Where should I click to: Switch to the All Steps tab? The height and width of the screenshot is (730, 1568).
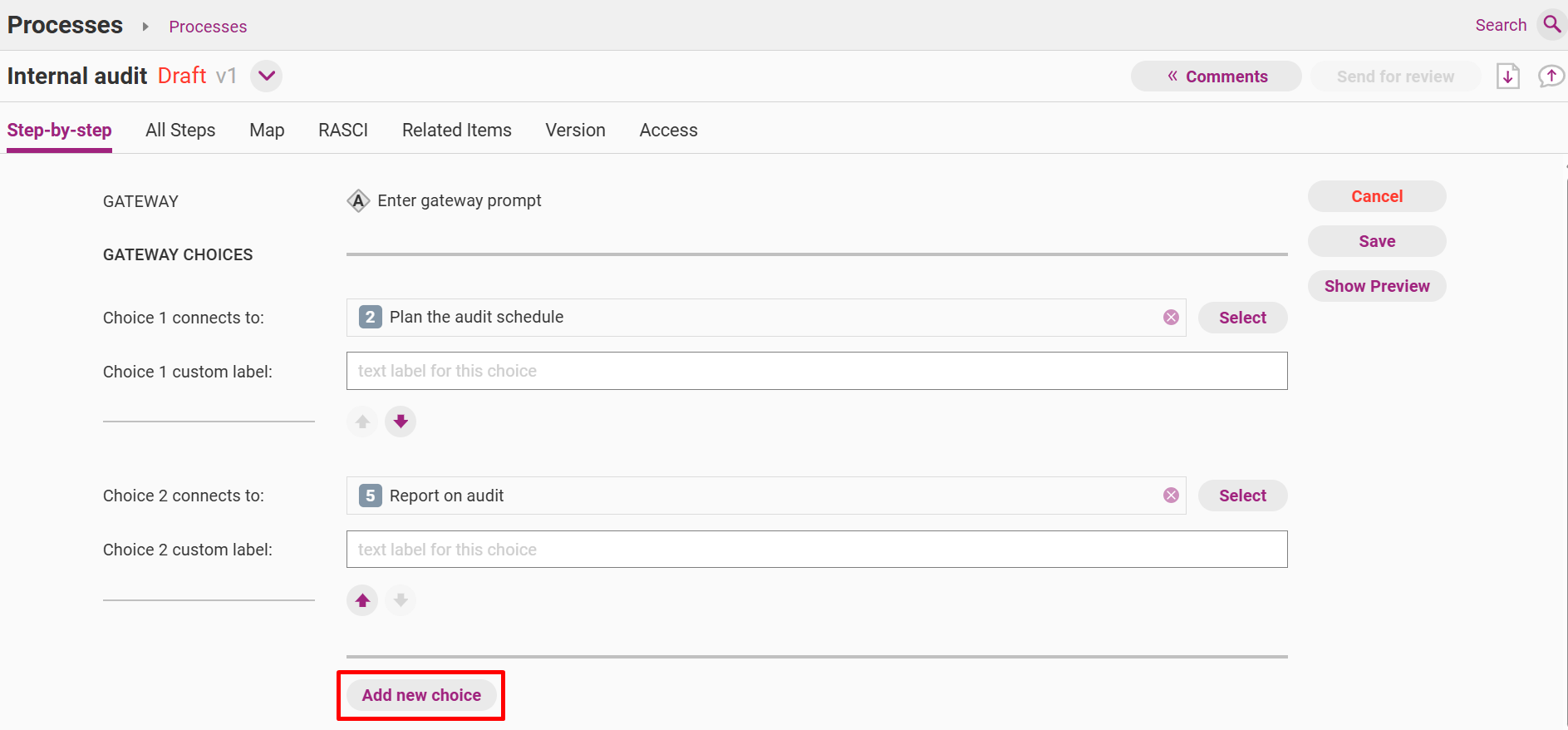tap(180, 130)
